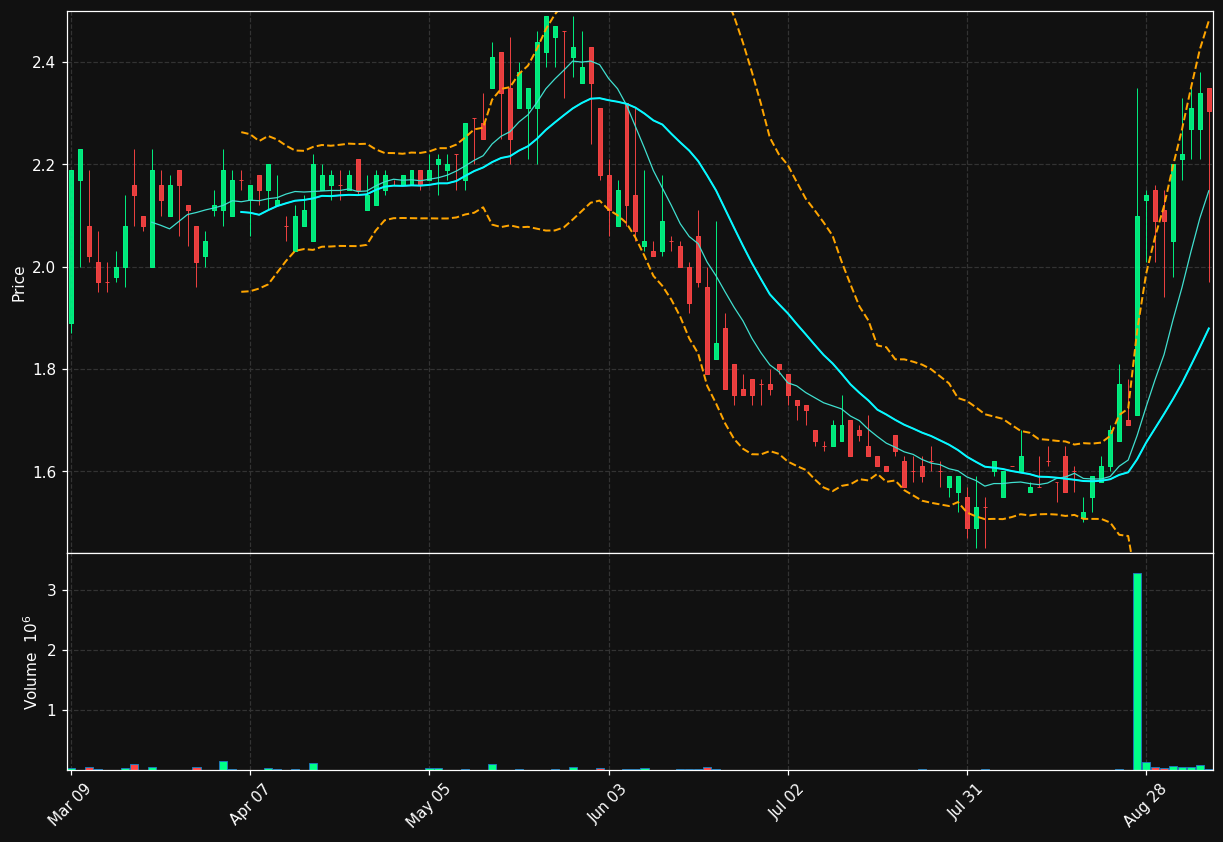
Task: Click the Mar 09 date label
Action: tap(71, 805)
